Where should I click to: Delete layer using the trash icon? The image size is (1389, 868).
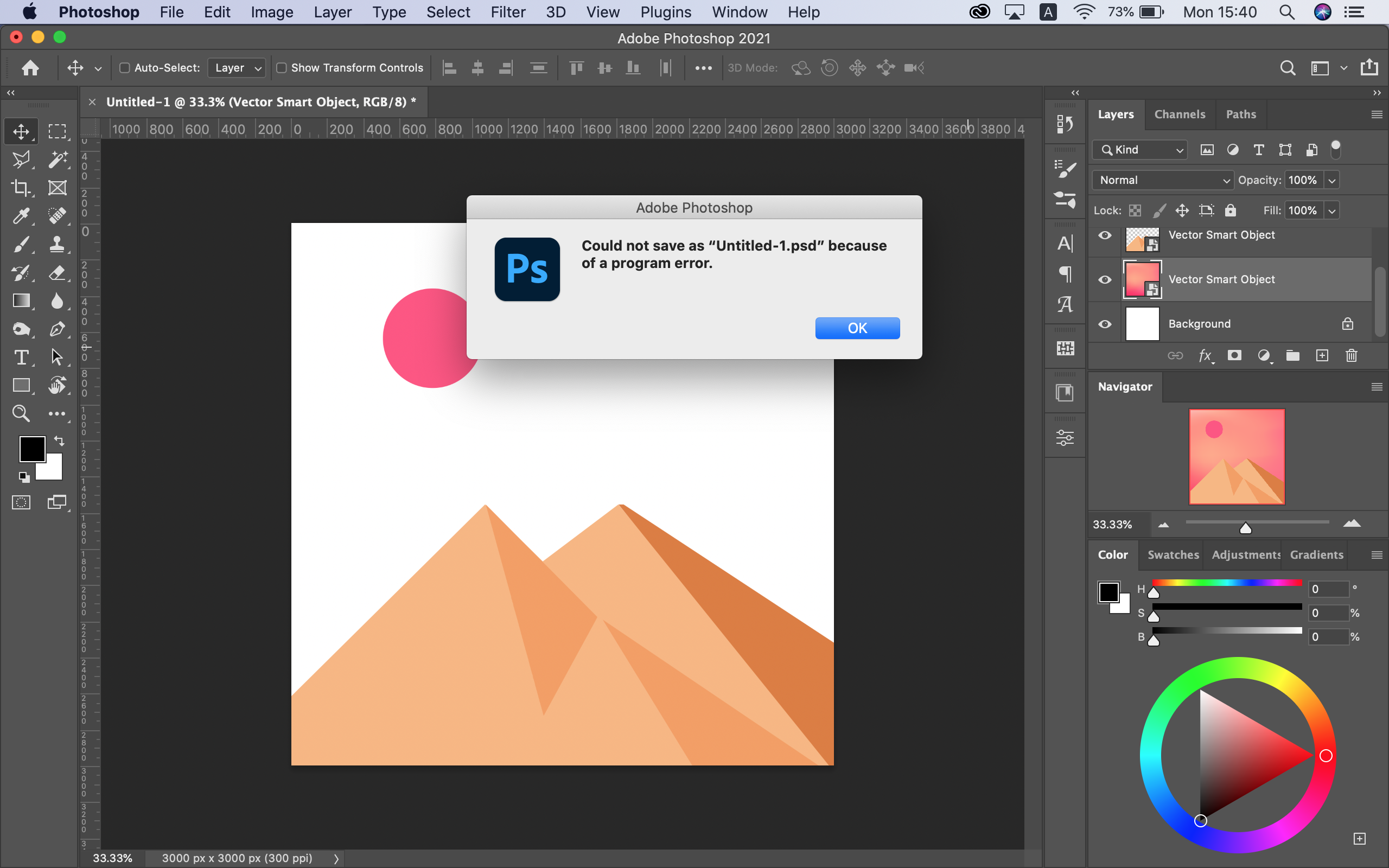coord(1352,356)
